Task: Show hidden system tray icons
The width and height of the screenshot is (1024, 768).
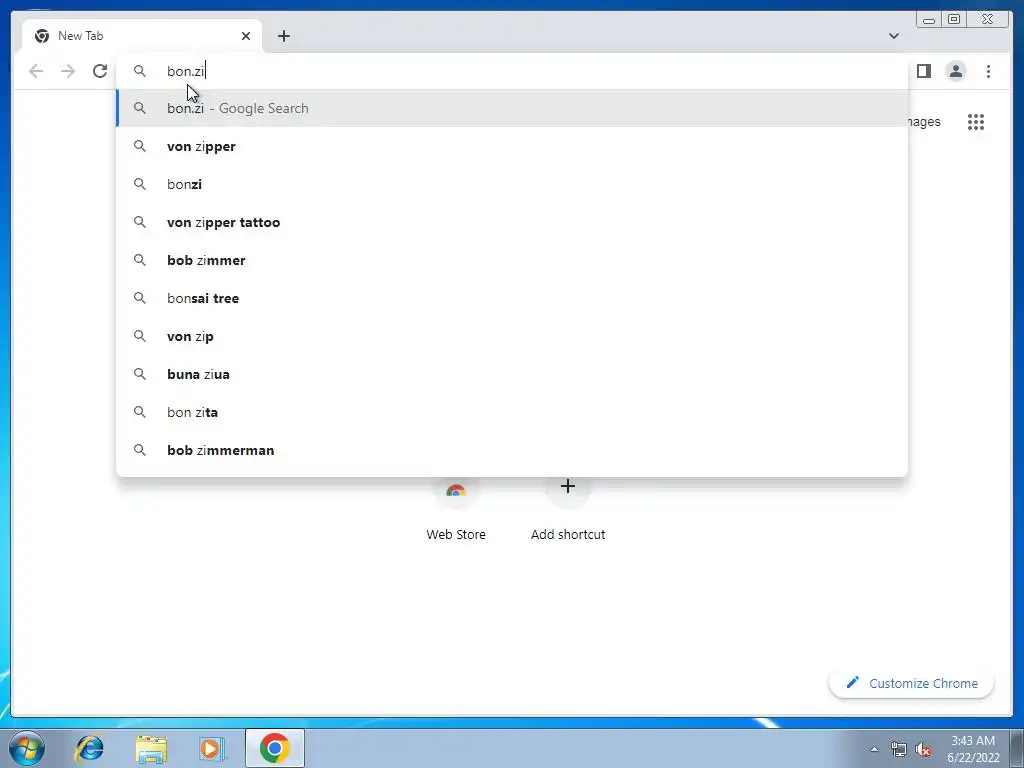Action: coord(874,749)
